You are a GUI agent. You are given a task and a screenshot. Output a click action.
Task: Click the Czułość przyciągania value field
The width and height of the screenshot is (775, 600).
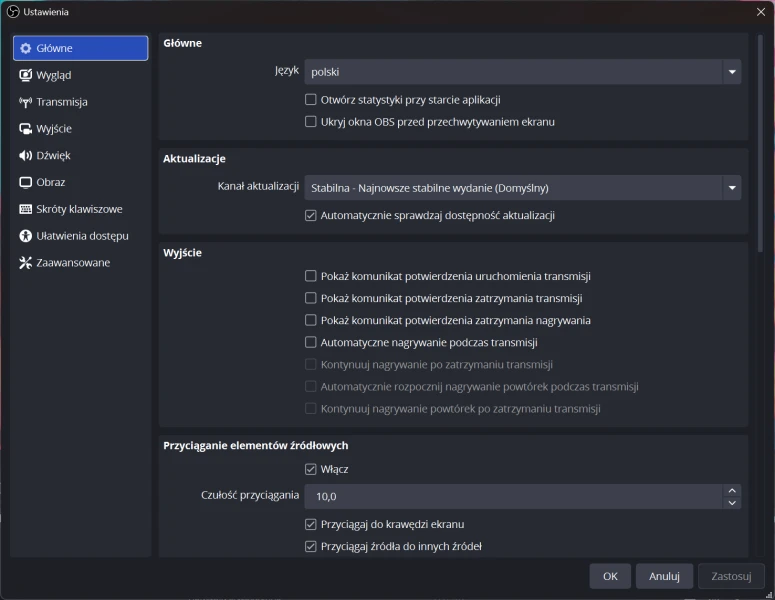tap(513, 497)
